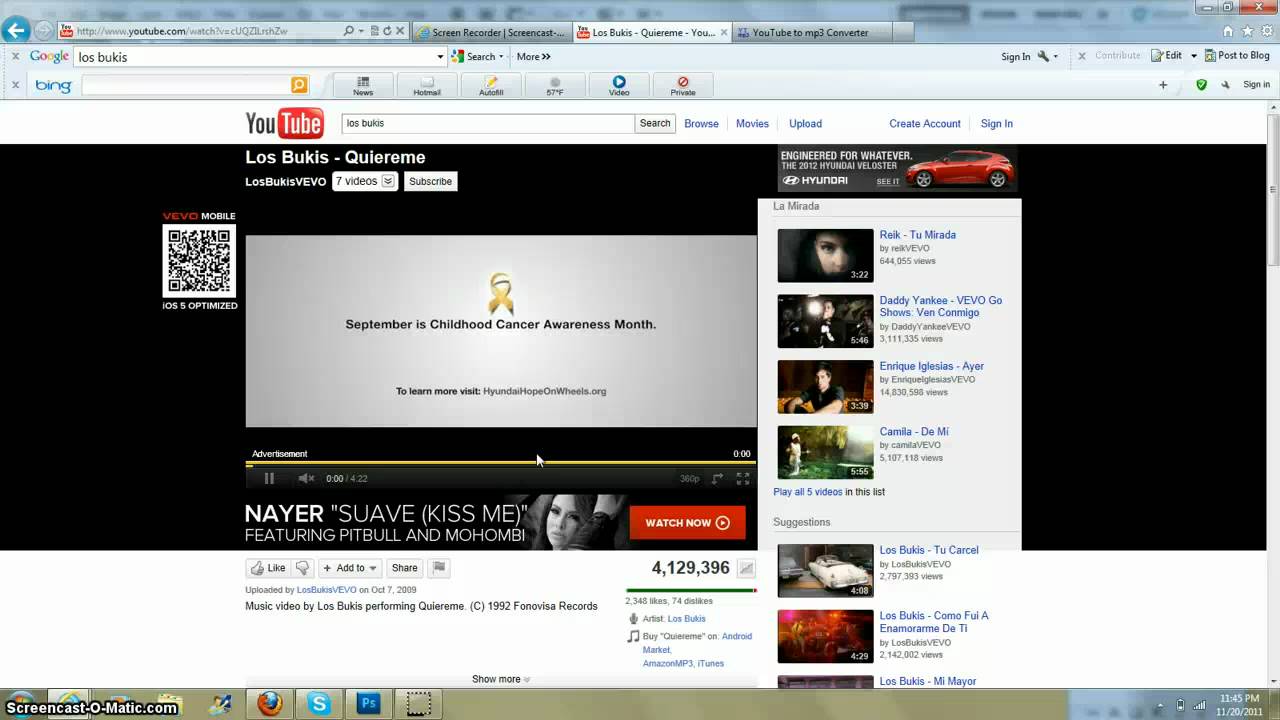Open the 7 videos dropdown
The width and height of the screenshot is (1280, 720).
(365, 181)
